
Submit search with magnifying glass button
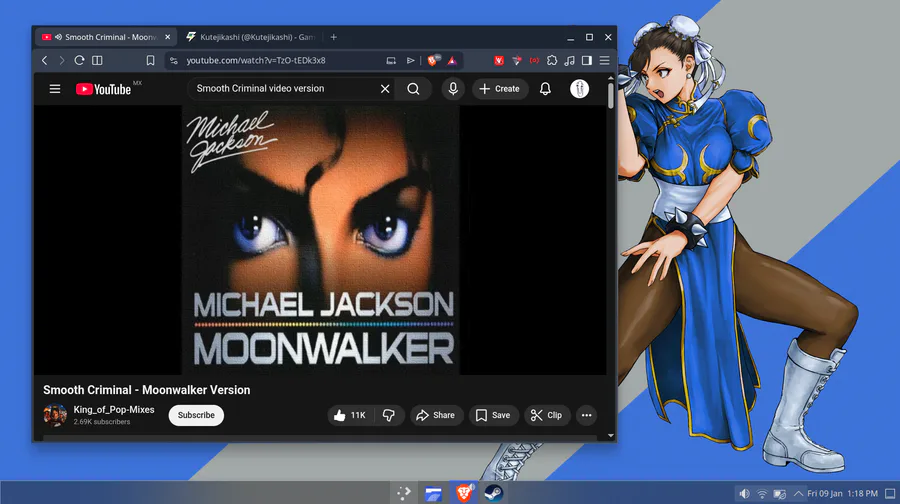(413, 89)
